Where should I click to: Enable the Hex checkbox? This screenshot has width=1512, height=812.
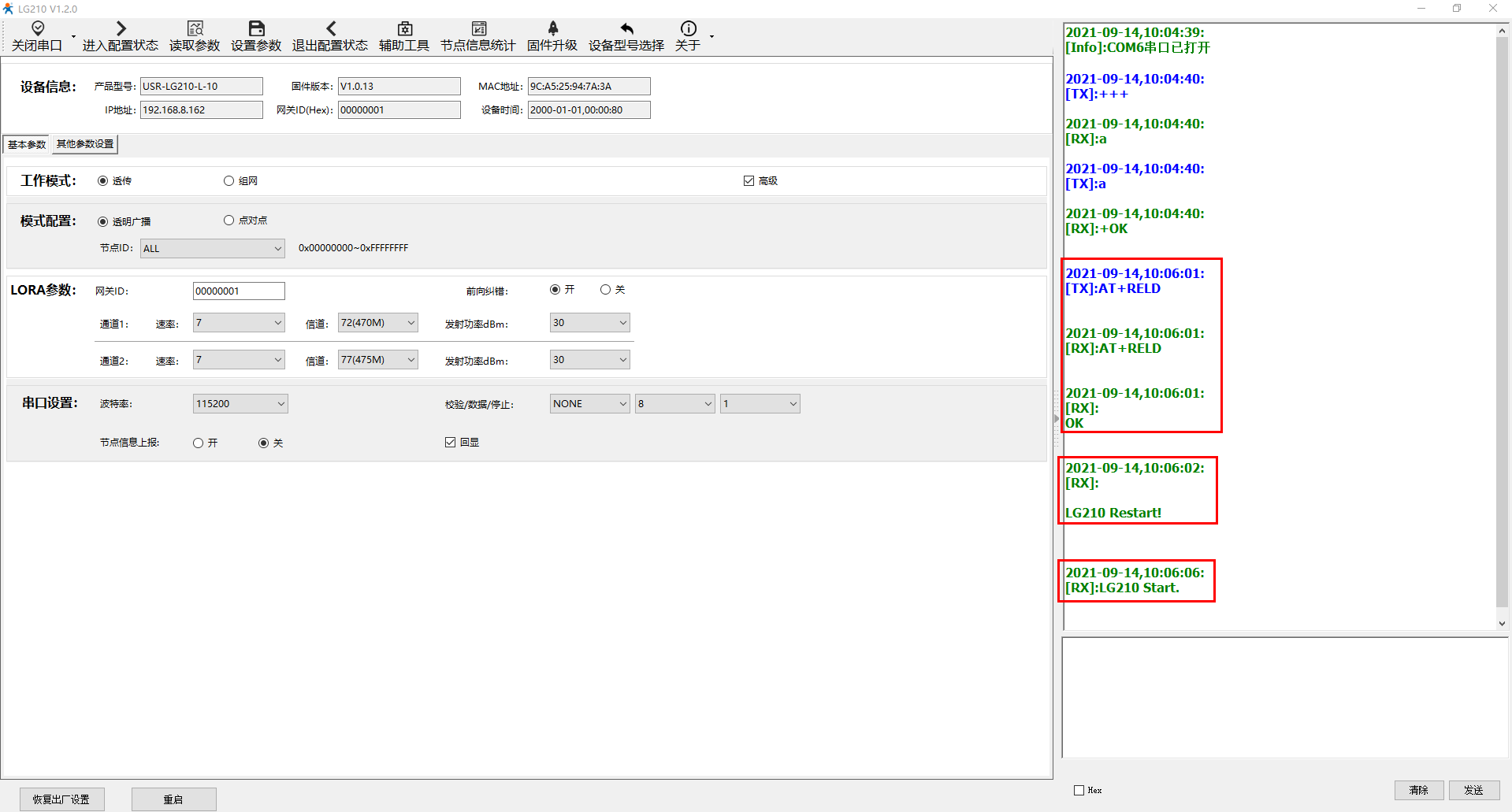point(1079,790)
